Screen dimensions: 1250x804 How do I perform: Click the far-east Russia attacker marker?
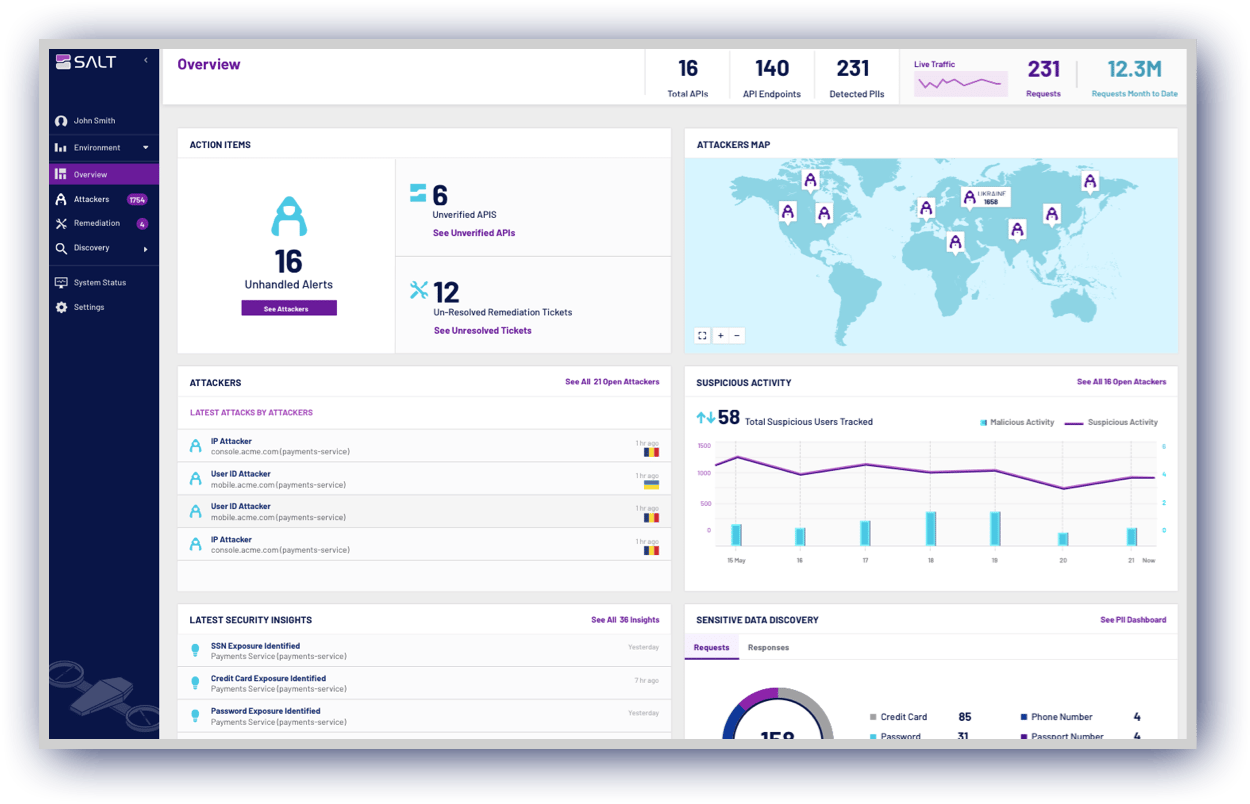pos(1090,183)
